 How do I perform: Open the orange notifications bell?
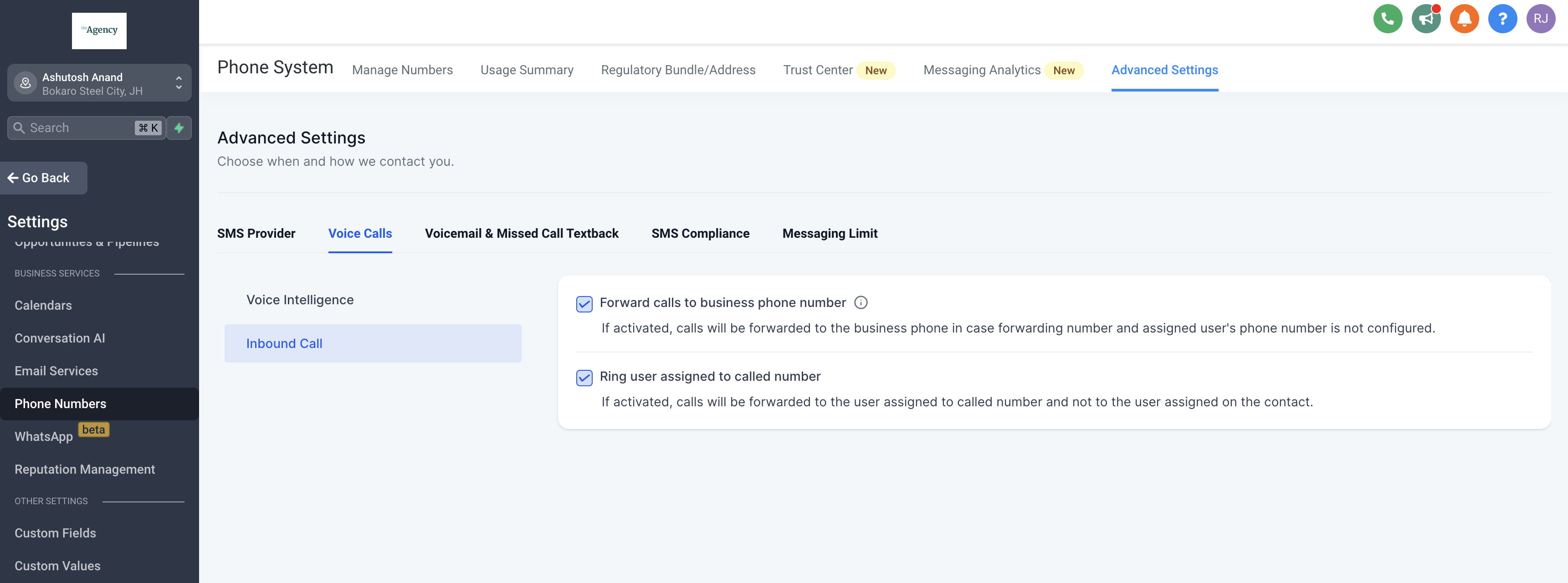click(x=1464, y=19)
